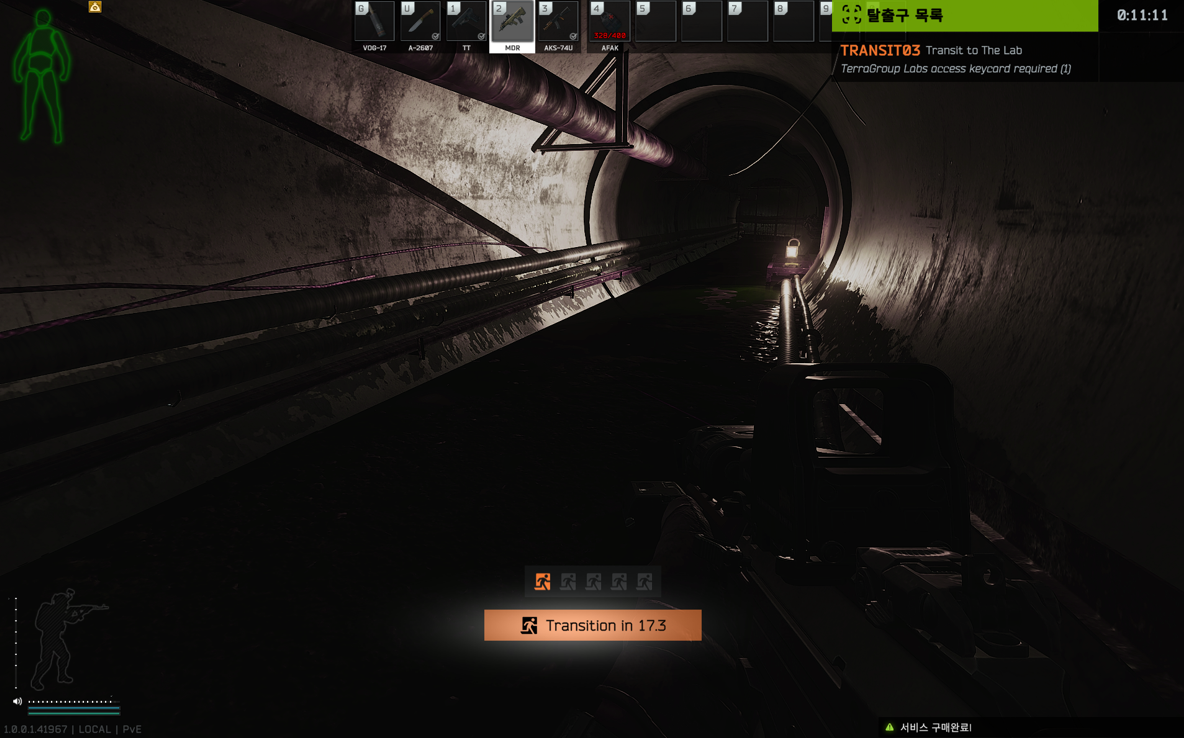Click the raid timer 0:11:11
The height and width of the screenshot is (738, 1184).
click(x=1142, y=15)
